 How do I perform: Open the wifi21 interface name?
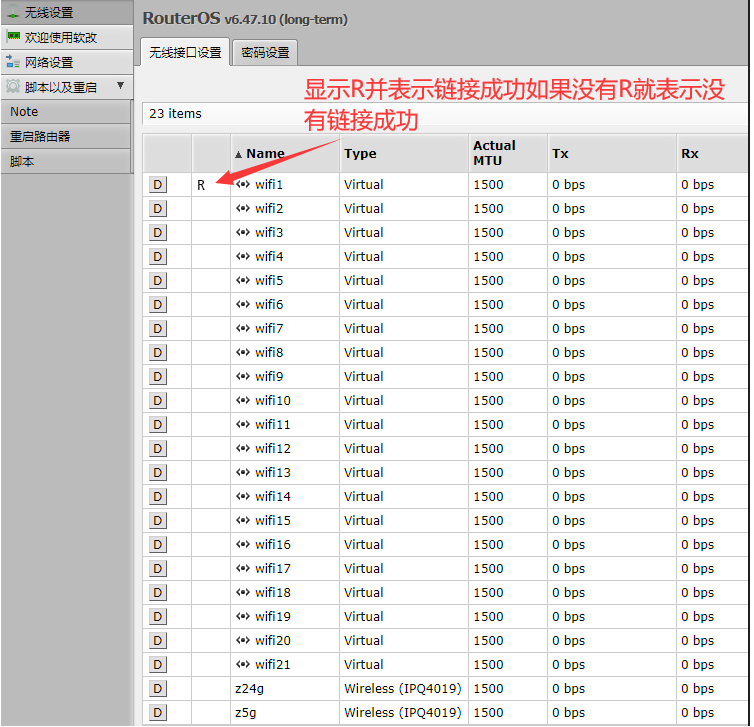pos(273,665)
